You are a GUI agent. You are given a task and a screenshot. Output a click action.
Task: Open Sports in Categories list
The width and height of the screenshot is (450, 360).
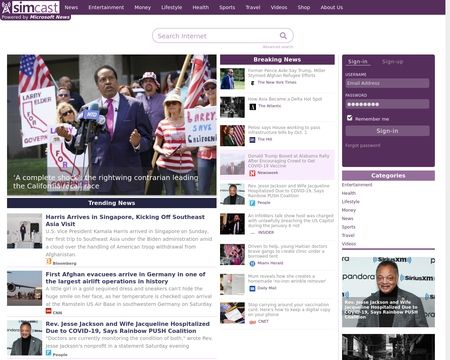click(349, 227)
